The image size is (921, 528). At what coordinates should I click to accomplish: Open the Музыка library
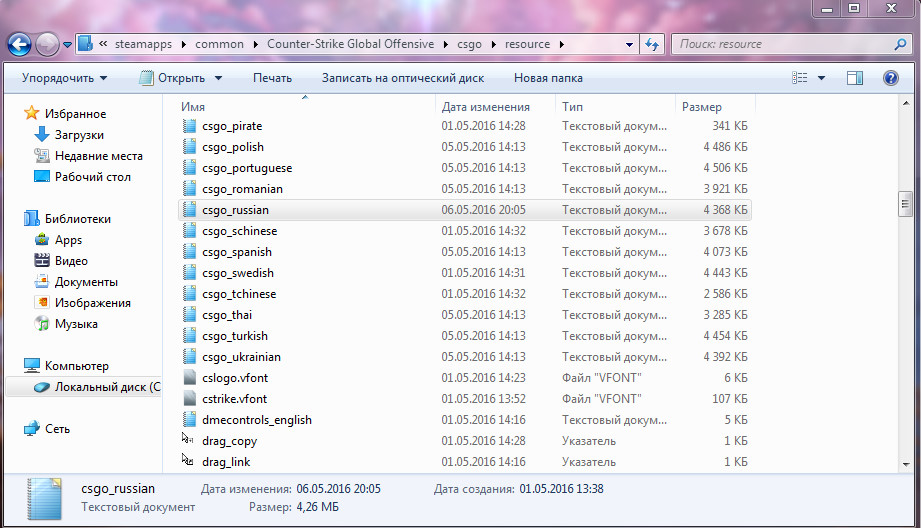coord(76,324)
